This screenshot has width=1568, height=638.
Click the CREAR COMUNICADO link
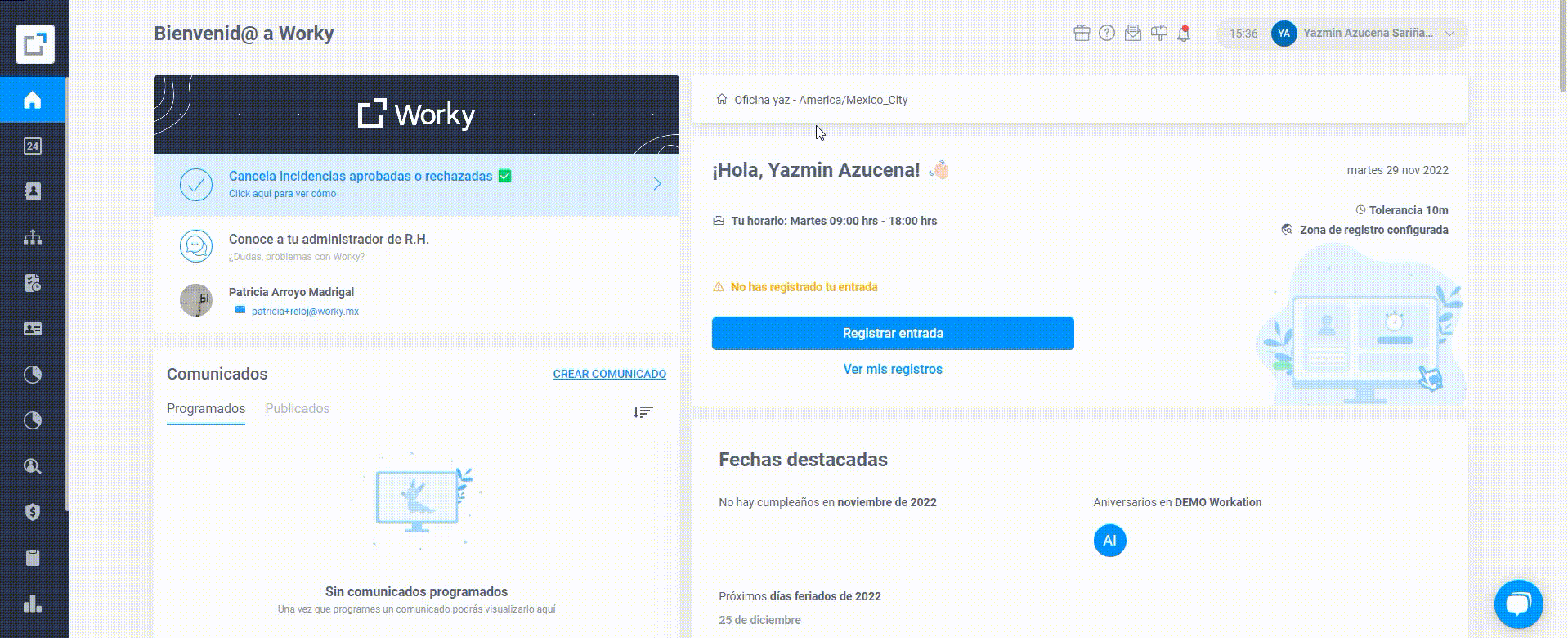pyautogui.click(x=610, y=374)
